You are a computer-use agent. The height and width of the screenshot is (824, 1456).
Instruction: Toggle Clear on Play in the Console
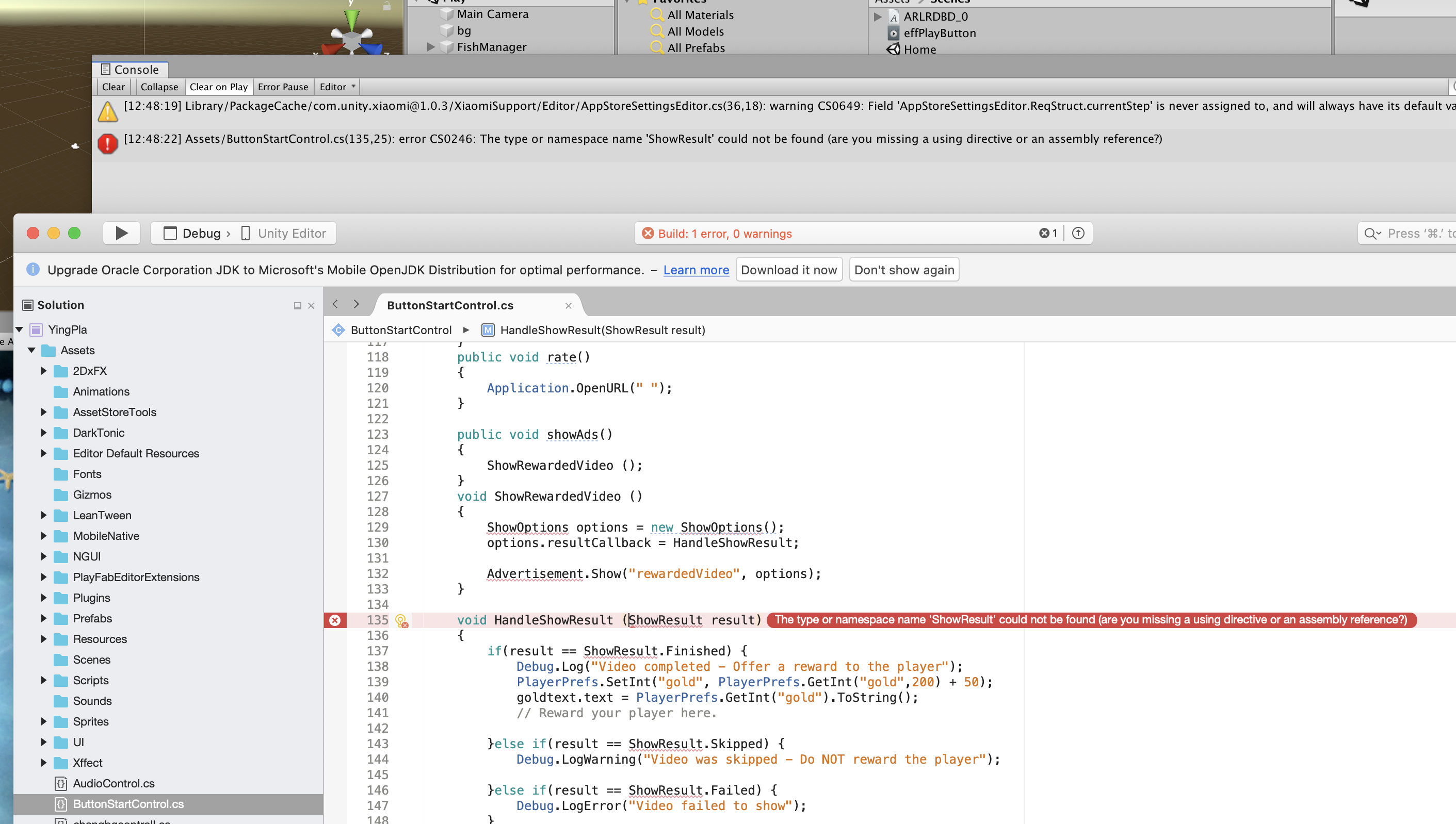[x=219, y=87]
